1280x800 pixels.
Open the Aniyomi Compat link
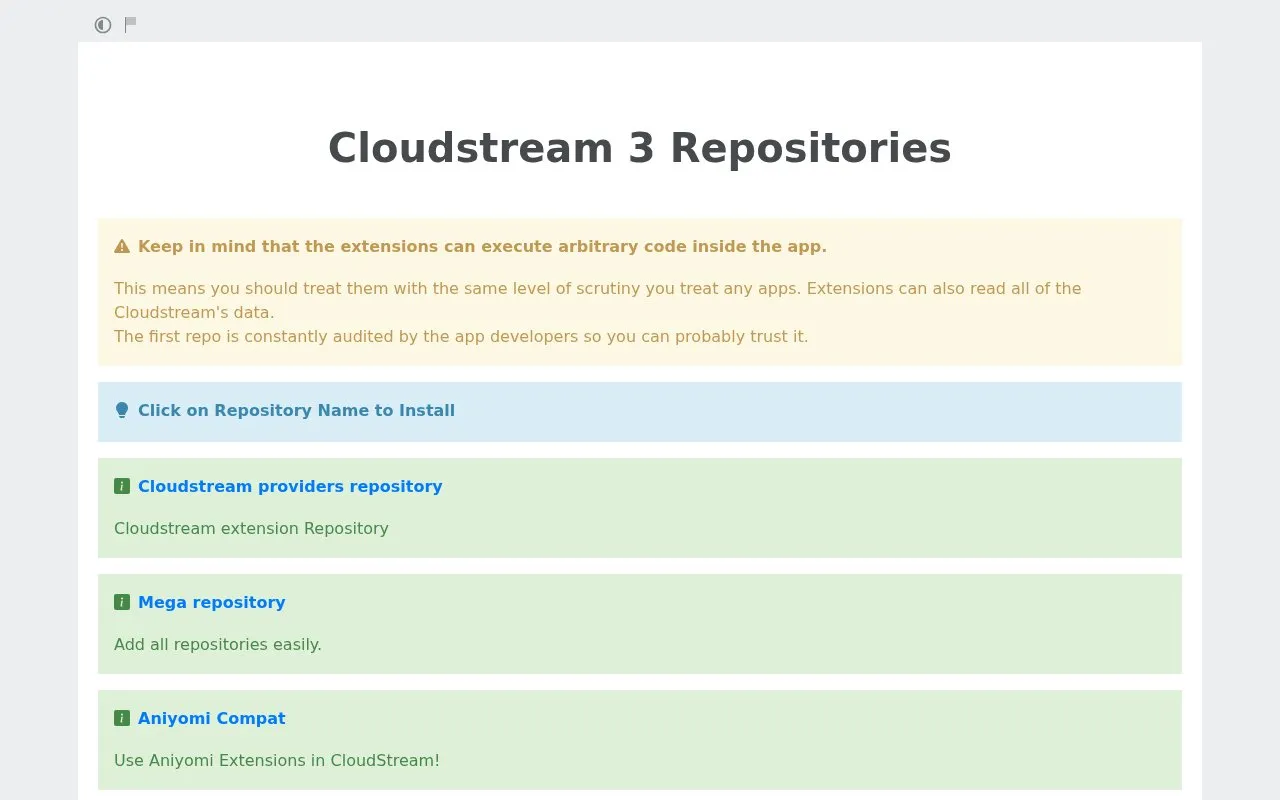(212, 718)
